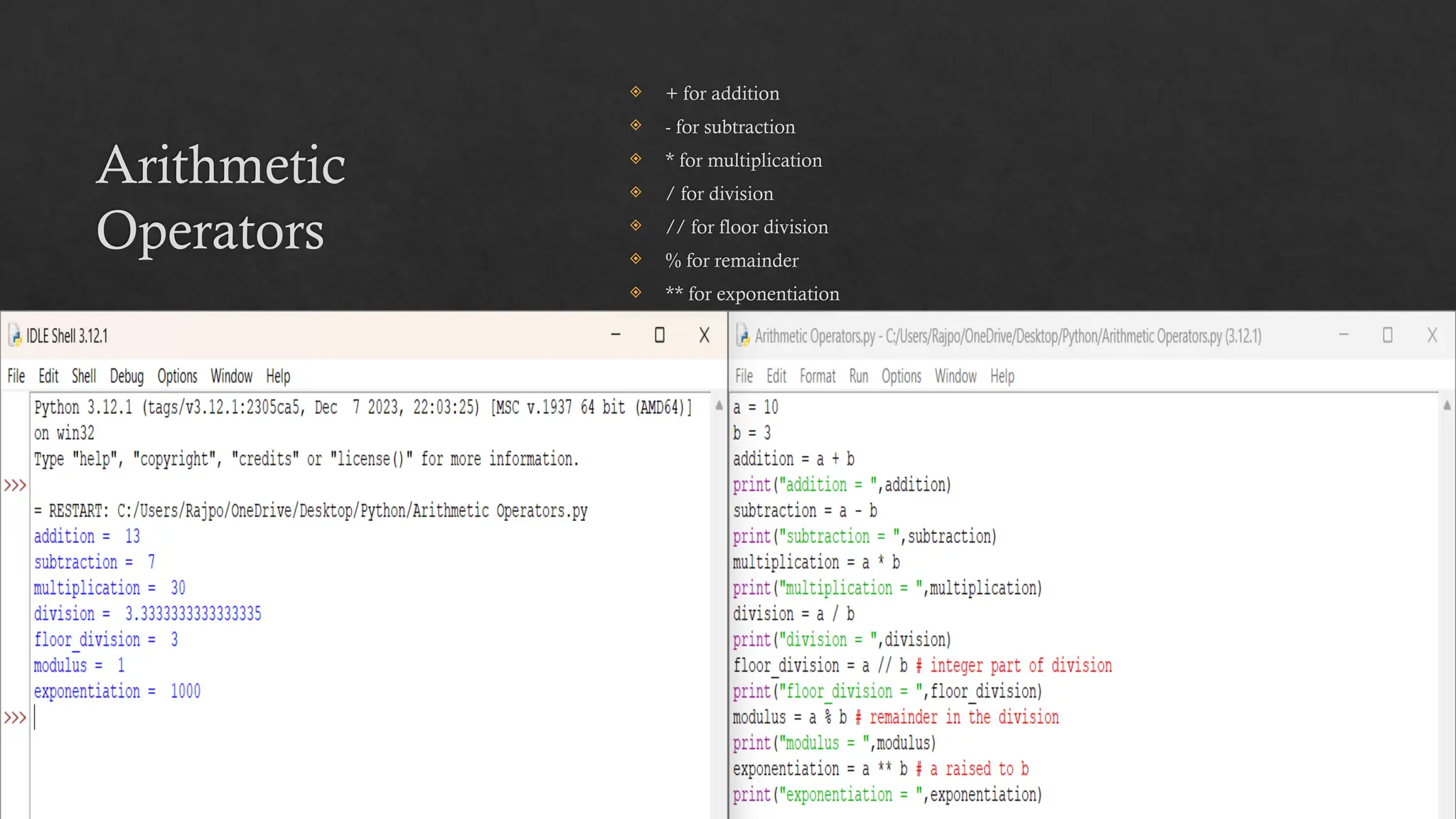The width and height of the screenshot is (1456, 819).
Task: Maximize the Arithmetic Operators.py editor window
Action: [1387, 335]
